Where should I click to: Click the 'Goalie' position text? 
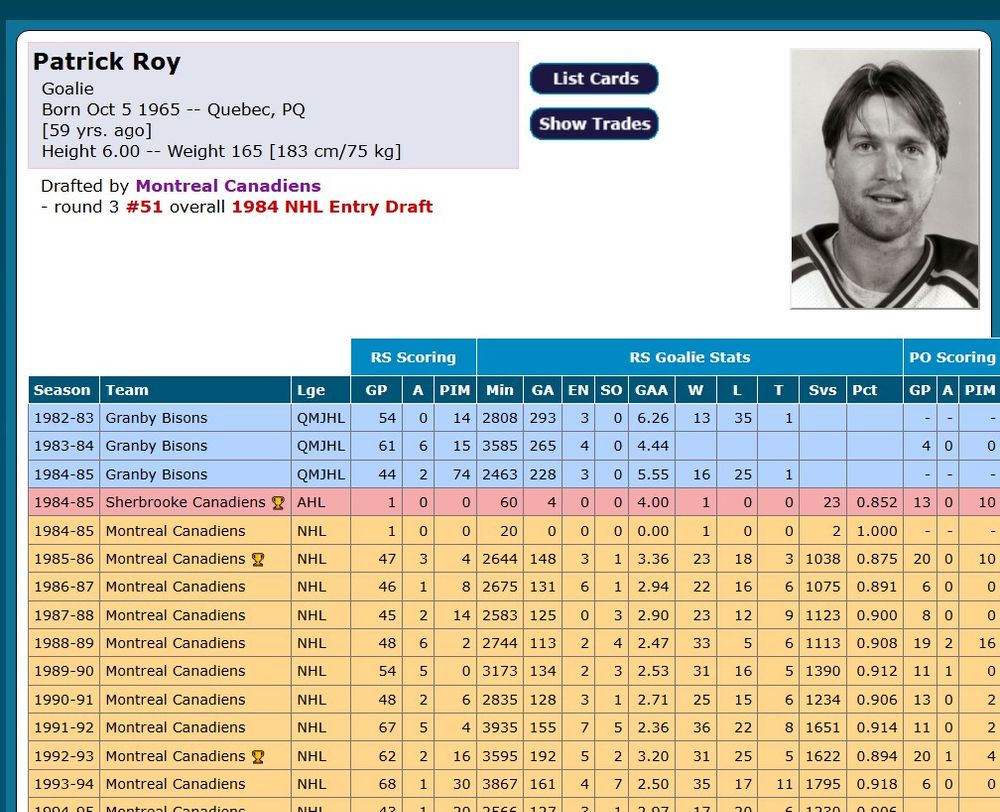68,89
